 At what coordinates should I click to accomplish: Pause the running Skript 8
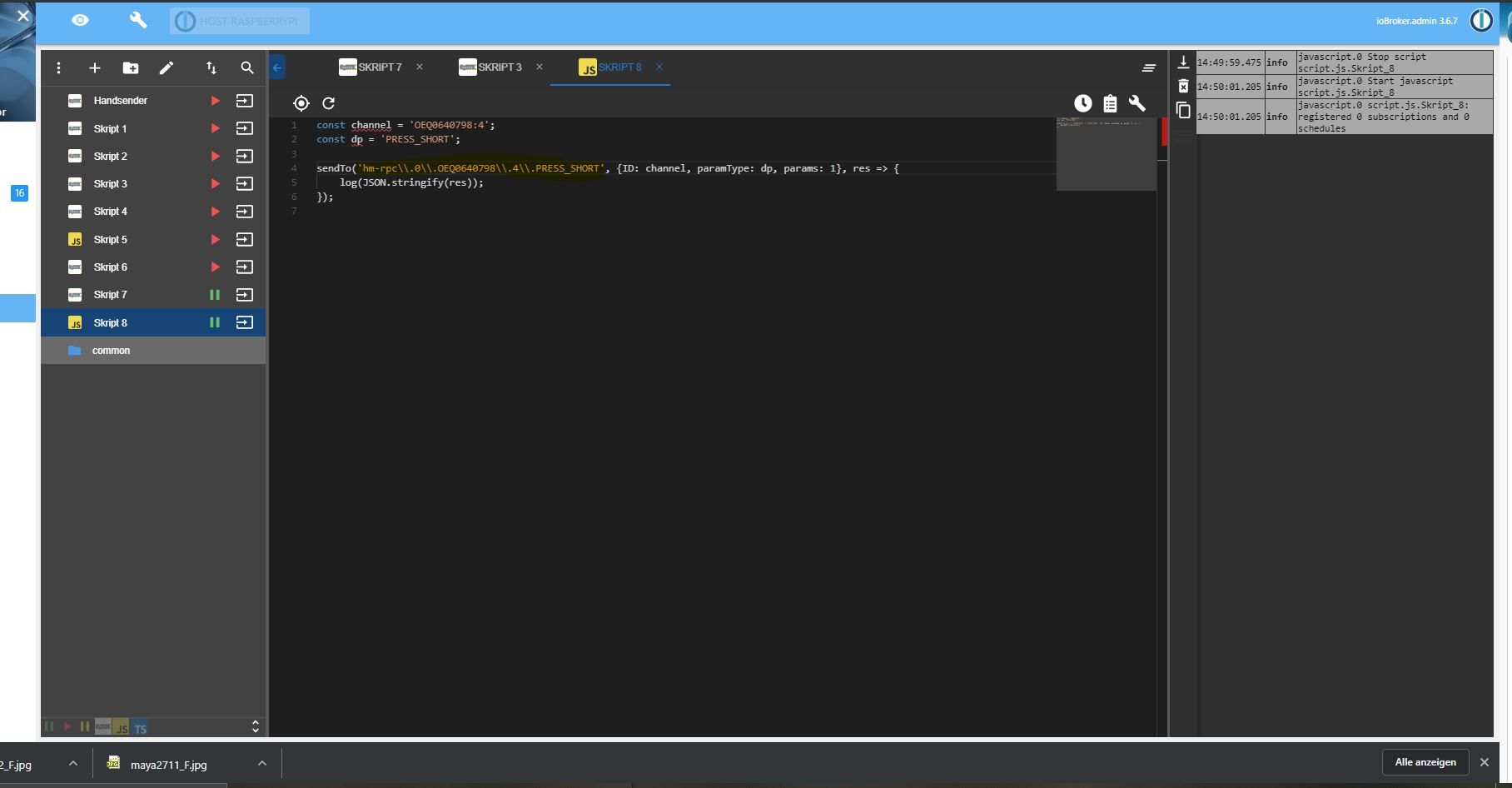click(215, 322)
